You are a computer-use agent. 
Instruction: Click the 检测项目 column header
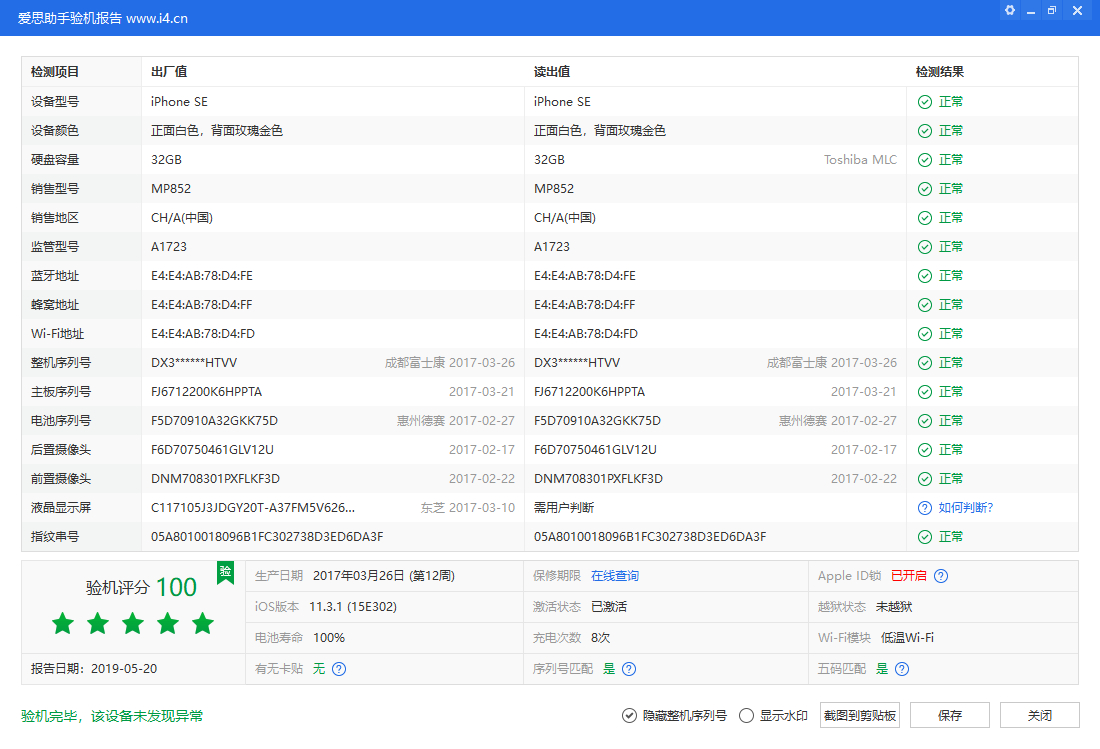pyautogui.click(x=55, y=72)
